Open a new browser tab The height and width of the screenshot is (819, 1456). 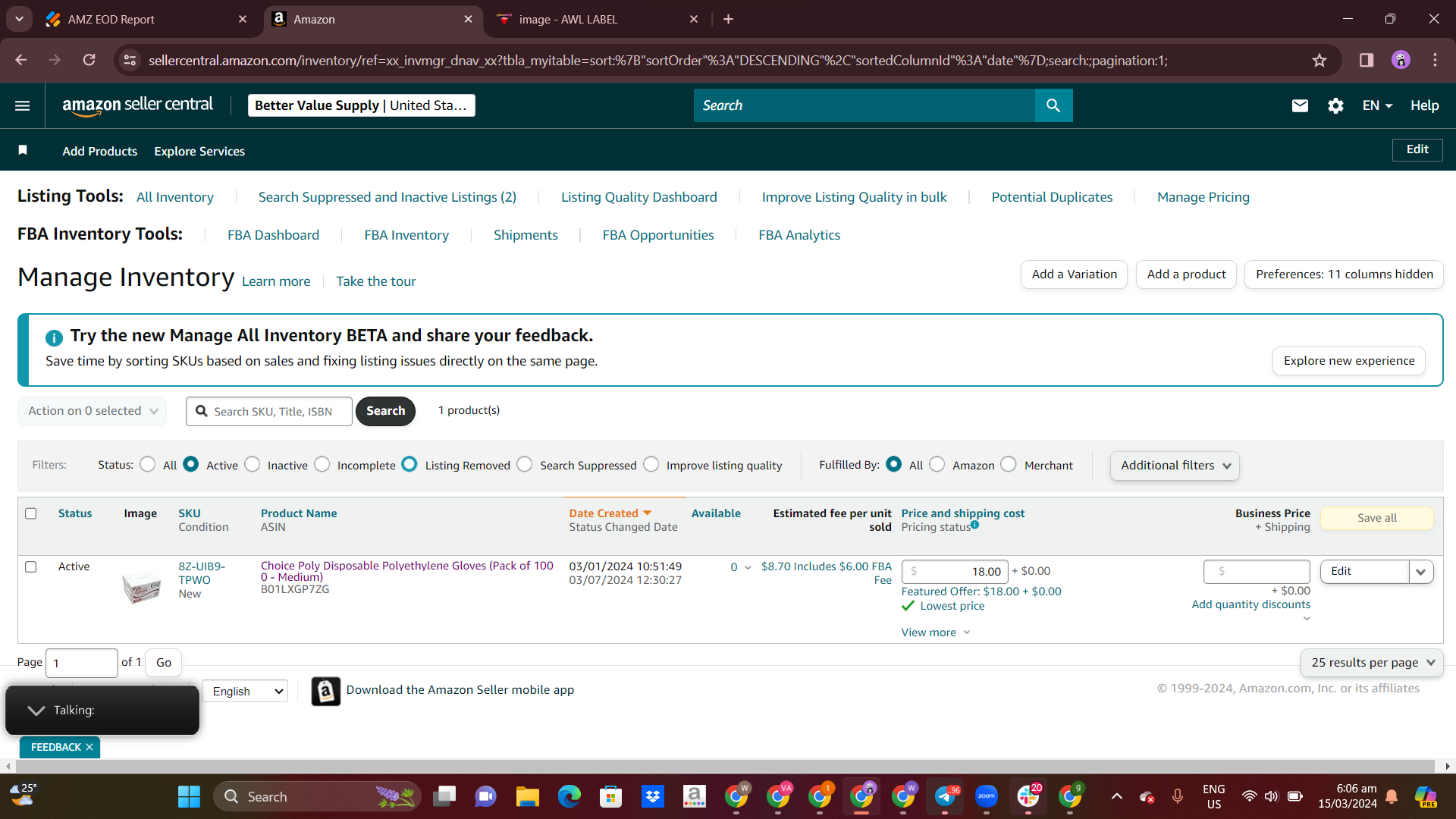click(728, 19)
